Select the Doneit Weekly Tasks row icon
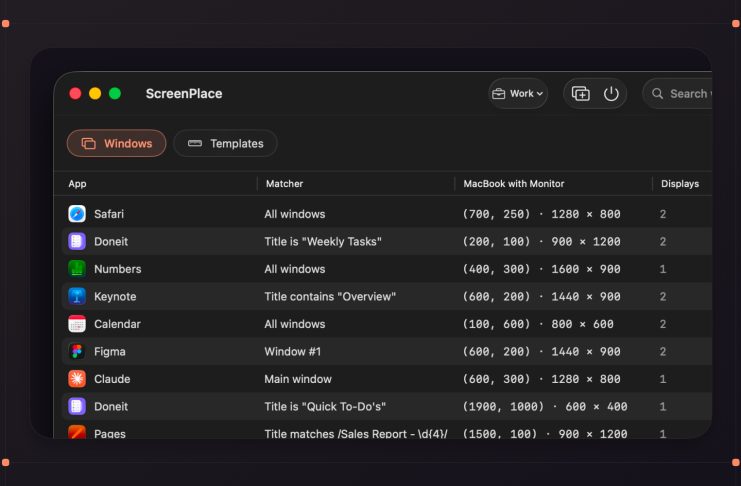The image size is (741, 486). click(x=77, y=241)
